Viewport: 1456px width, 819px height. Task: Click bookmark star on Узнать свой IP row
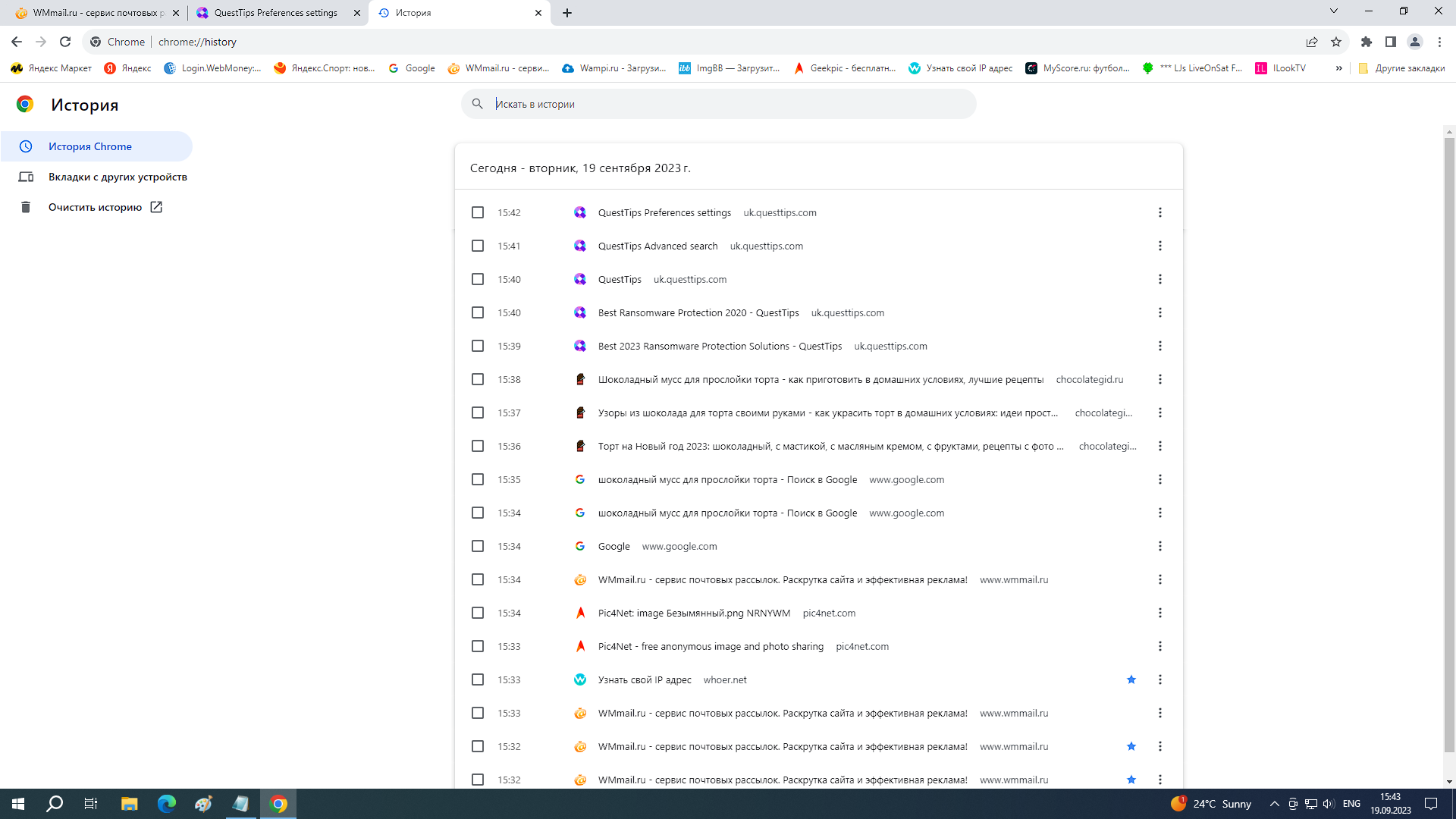pyautogui.click(x=1131, y=679)
